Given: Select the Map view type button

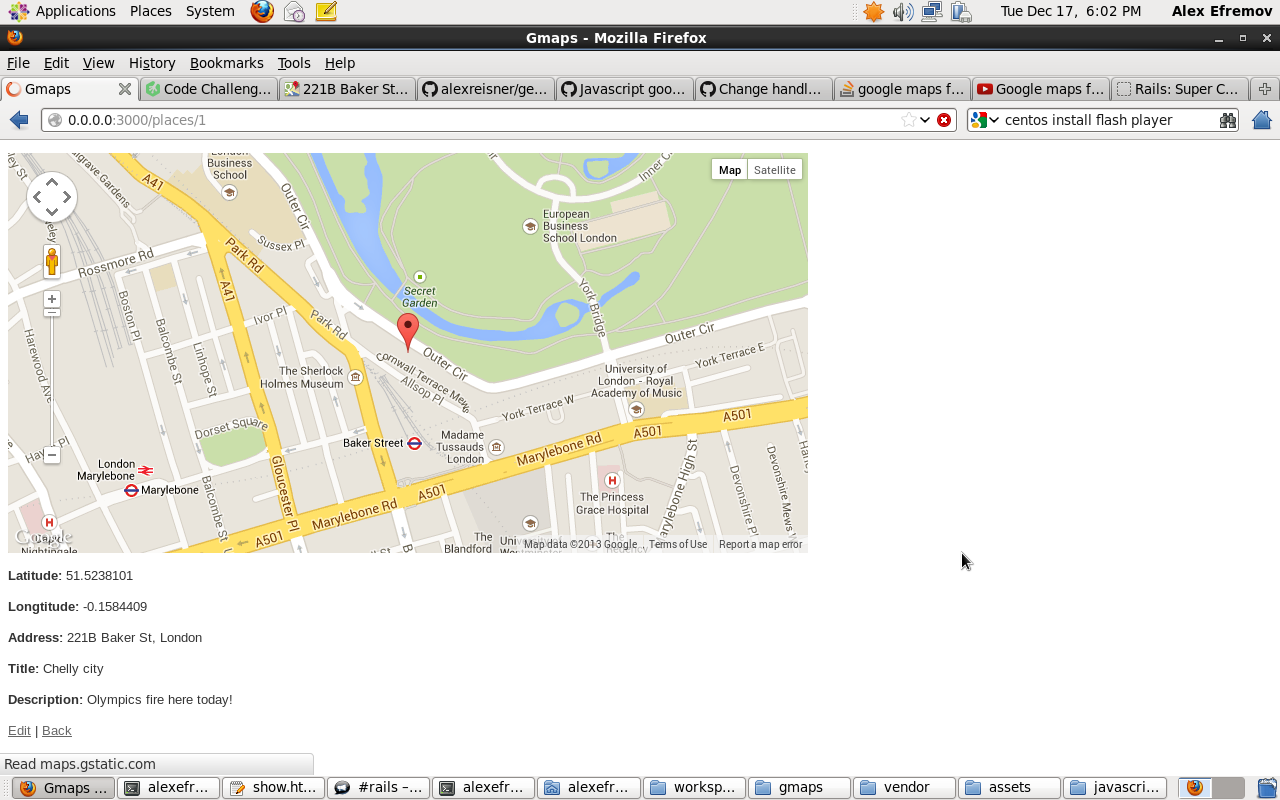Looking at the screenshot, I should (x=730, y=170).
